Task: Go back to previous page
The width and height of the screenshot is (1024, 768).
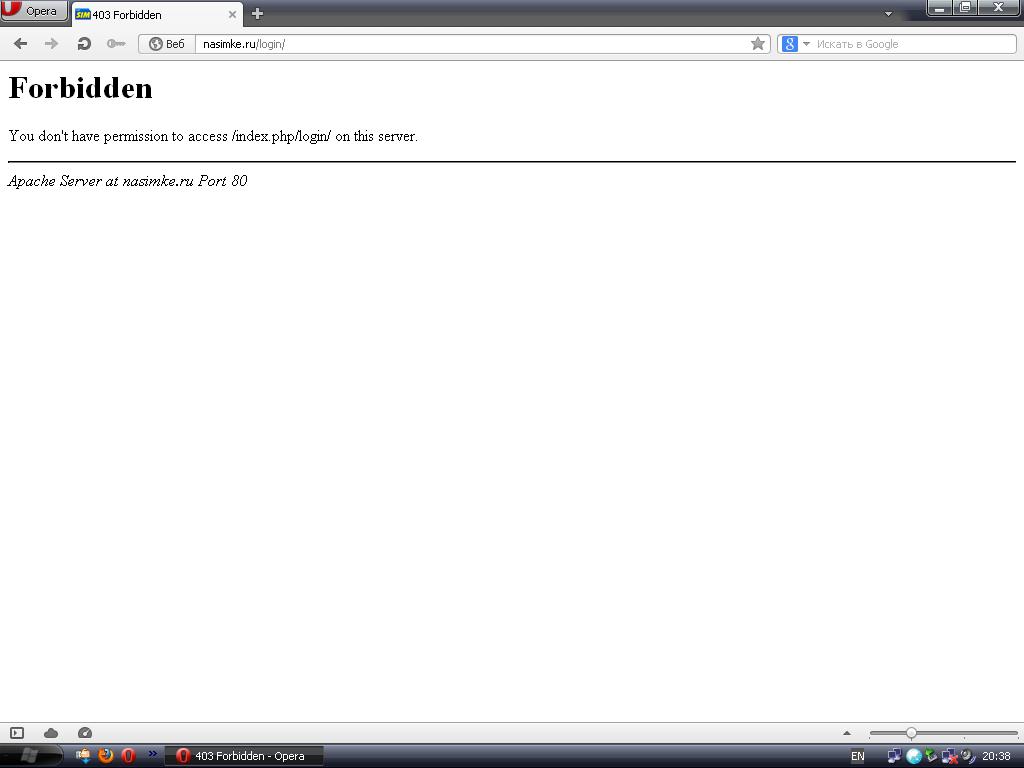Action: pos(21,44)
